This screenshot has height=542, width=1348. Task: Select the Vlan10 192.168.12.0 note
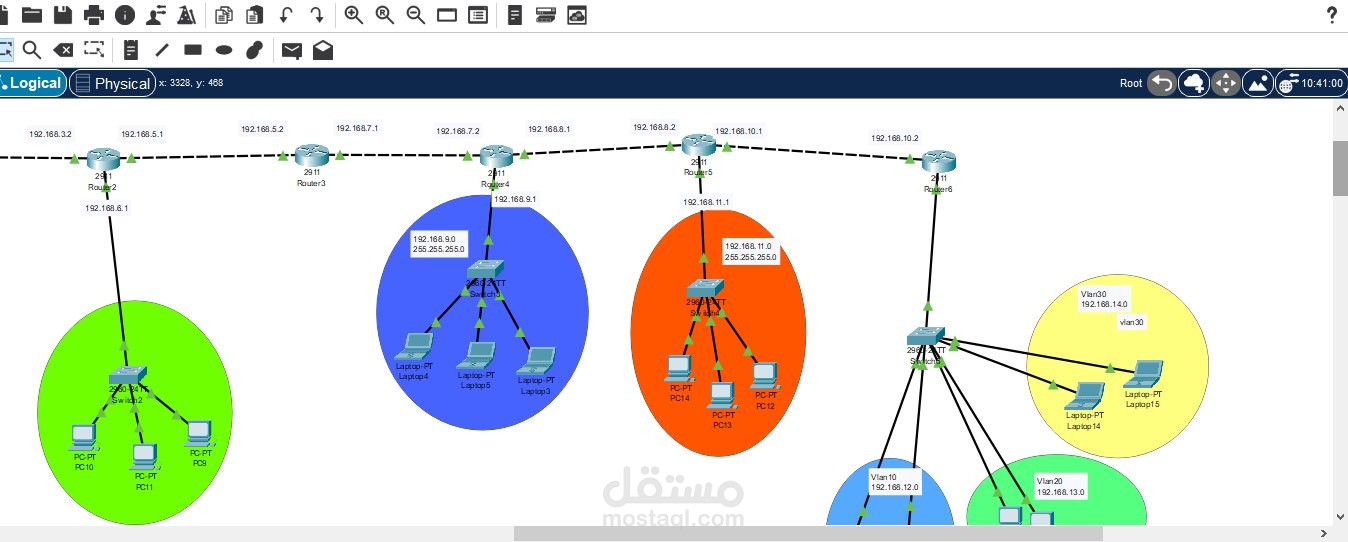894,482
